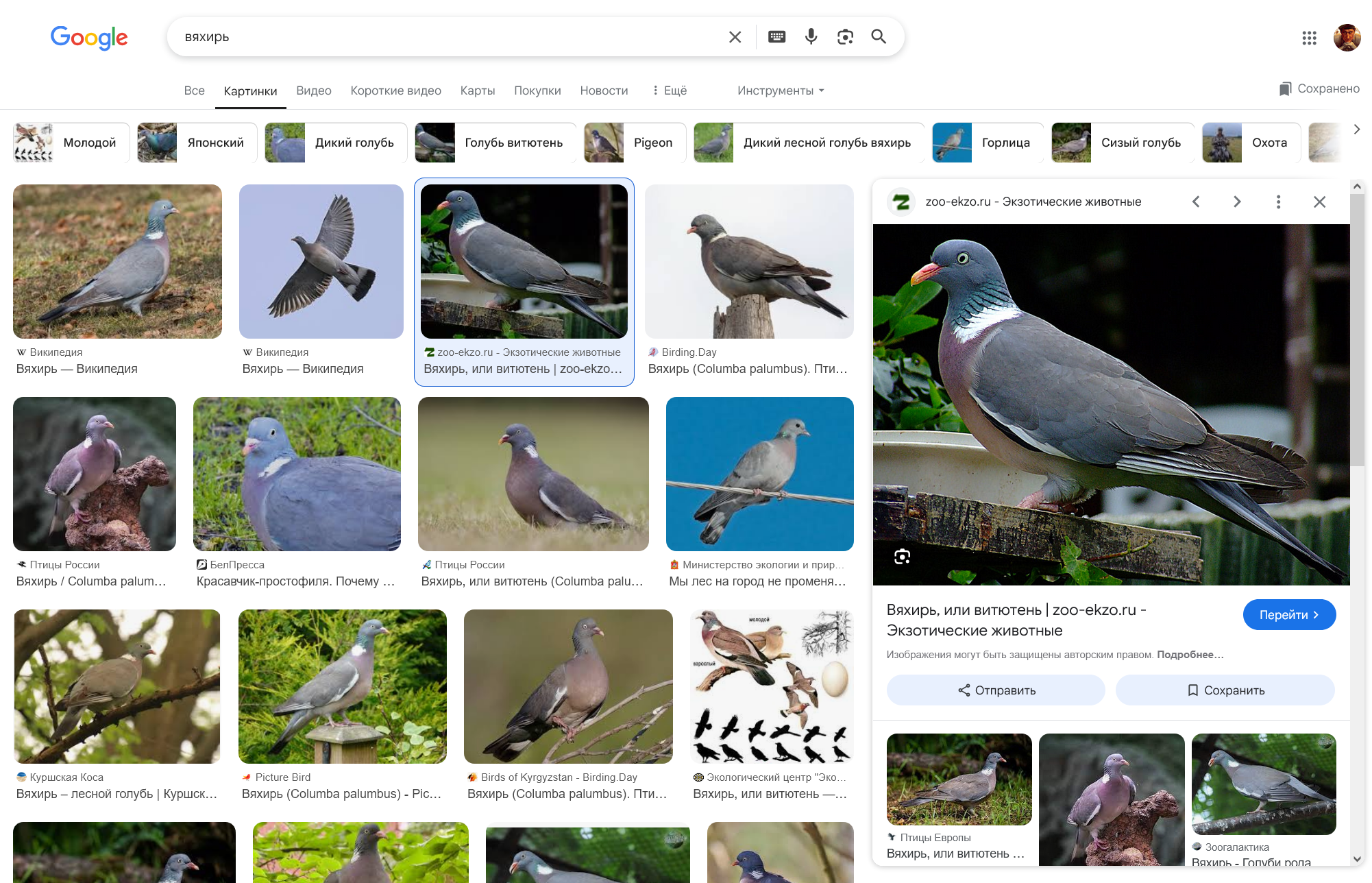Expand the Инструменты dropdown
This screenshot has width=1372, height=883.
(x=781, y=90)
